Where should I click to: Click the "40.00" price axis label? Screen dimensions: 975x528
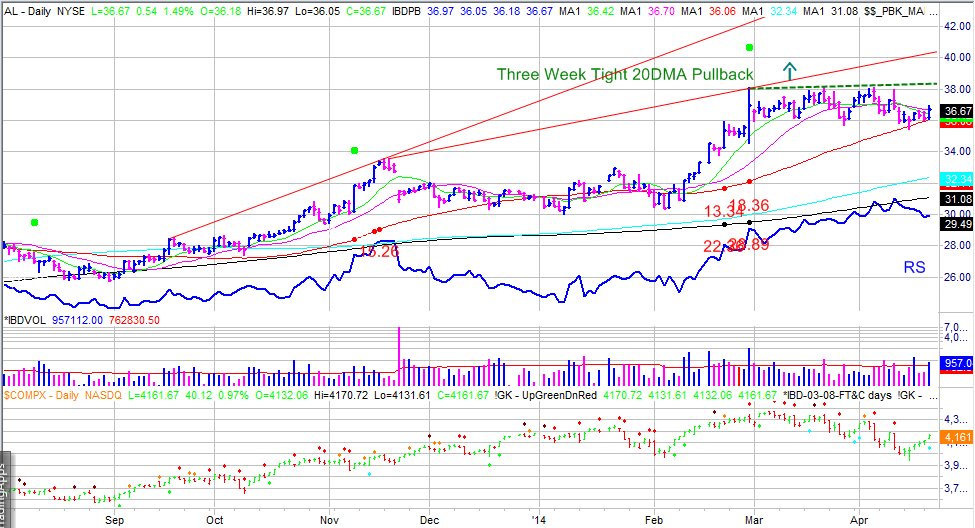957,57
